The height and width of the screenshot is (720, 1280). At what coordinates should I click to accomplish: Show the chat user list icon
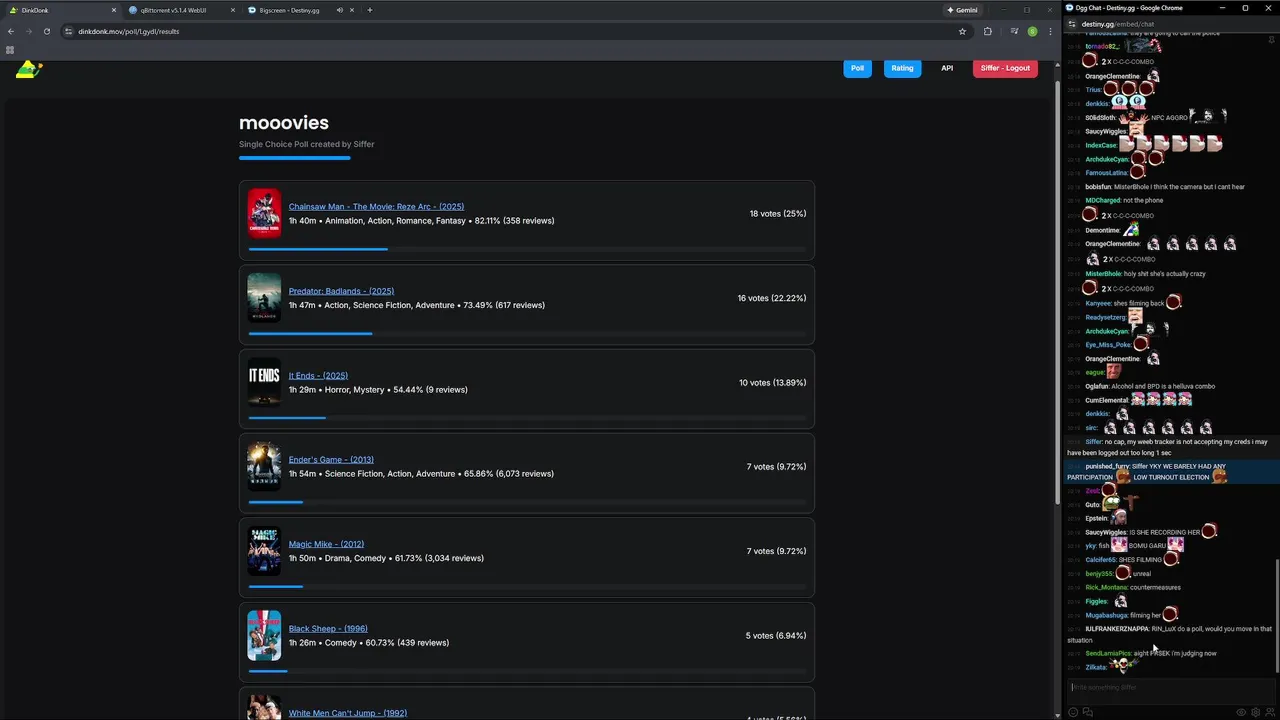tap(1269, 712)
